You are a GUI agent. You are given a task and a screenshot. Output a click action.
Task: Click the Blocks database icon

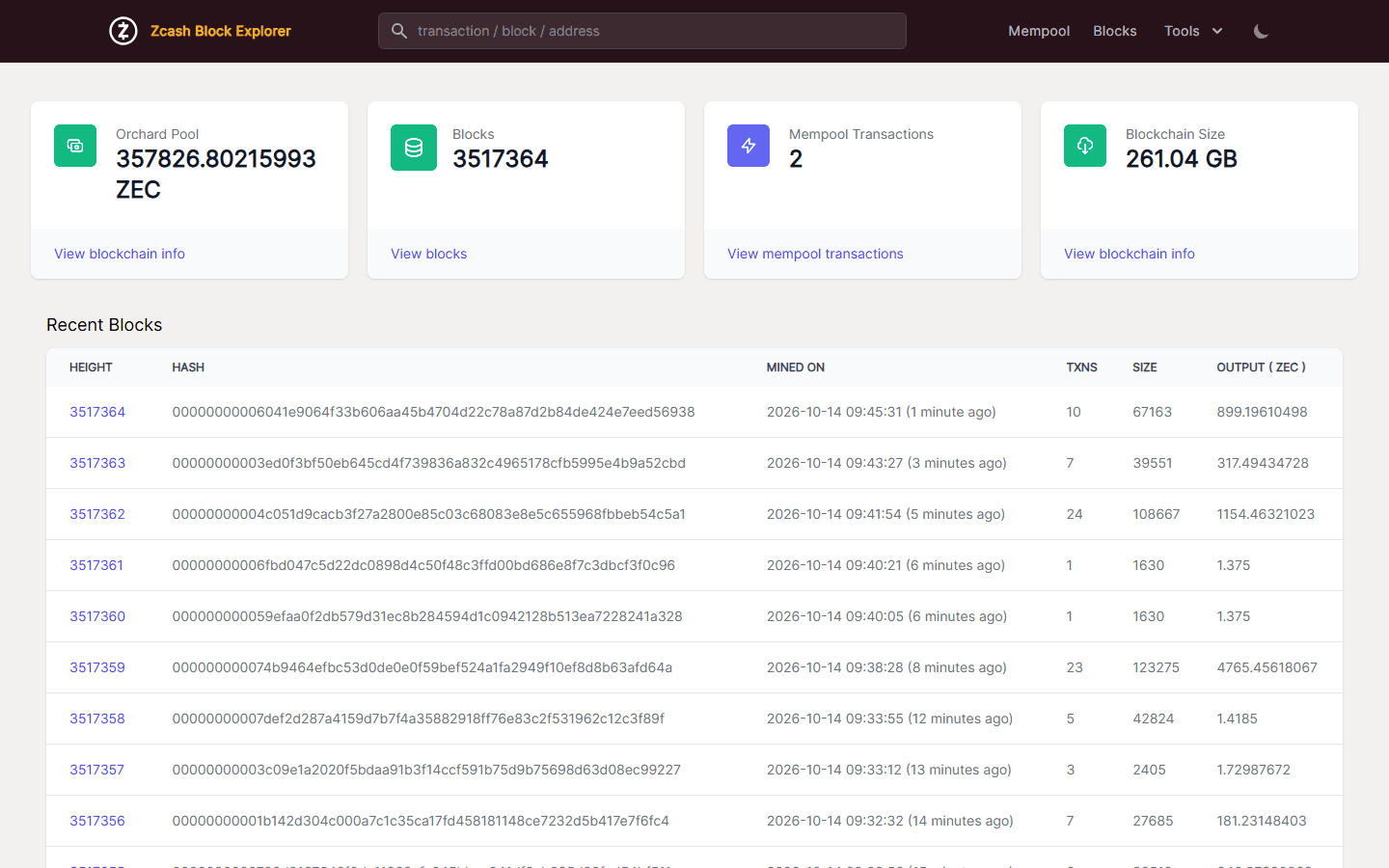(414, 148)
